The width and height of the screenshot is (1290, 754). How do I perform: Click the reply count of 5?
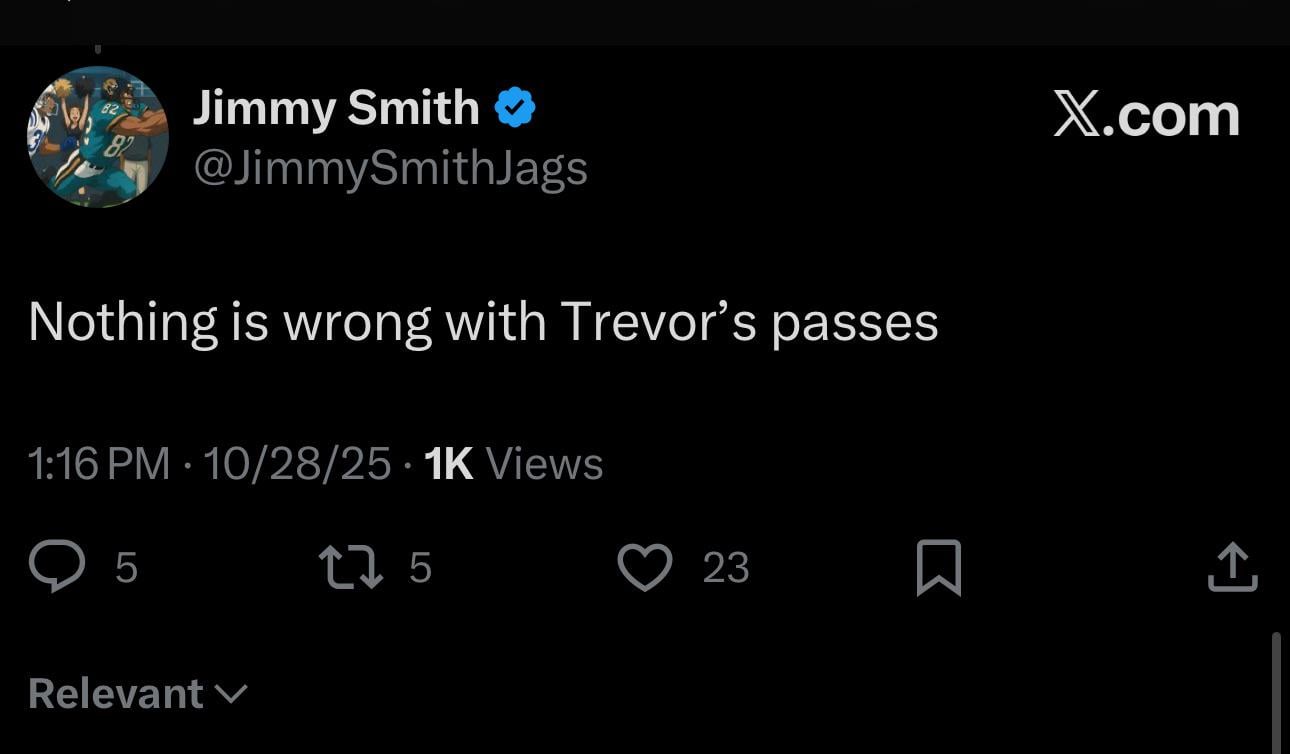[126, 568]
